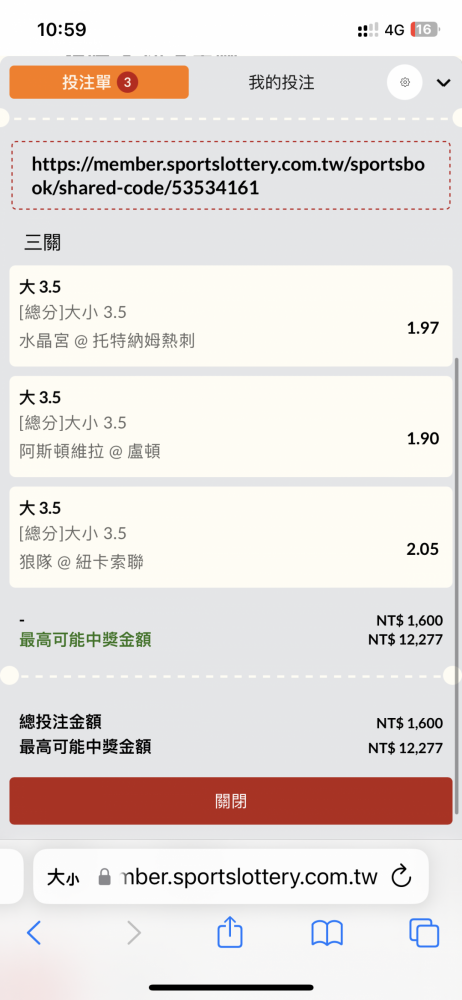
Task: Click the 關閉 button
Action: (x=230, y=801)
